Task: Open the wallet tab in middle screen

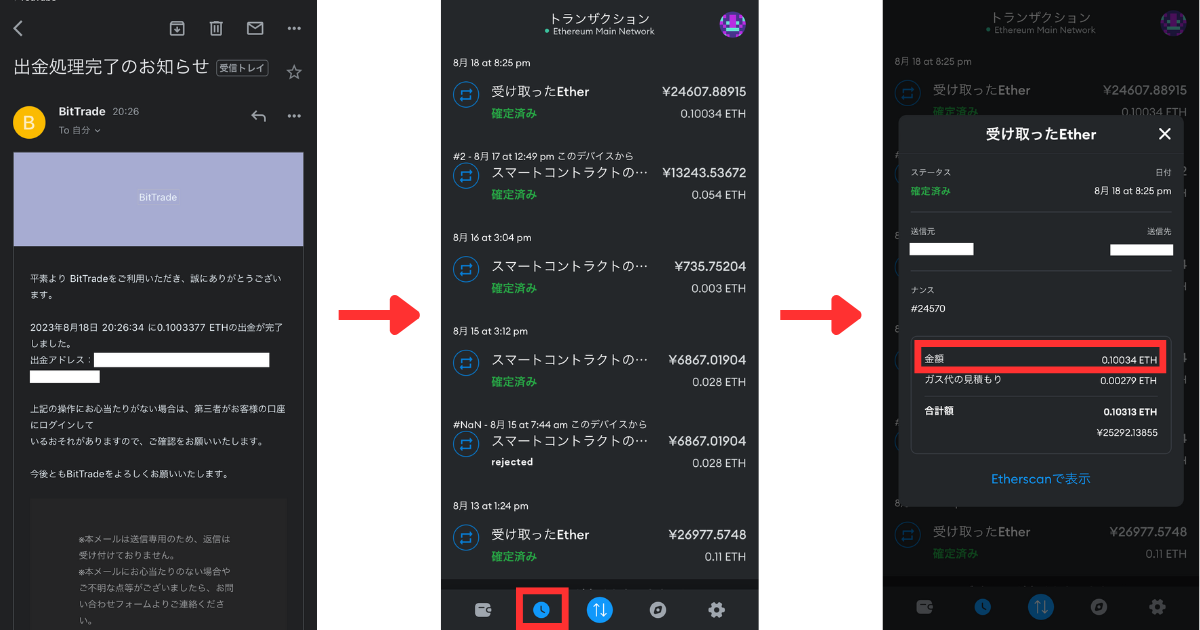Action: pyautogui.click(x=482, y=609)
